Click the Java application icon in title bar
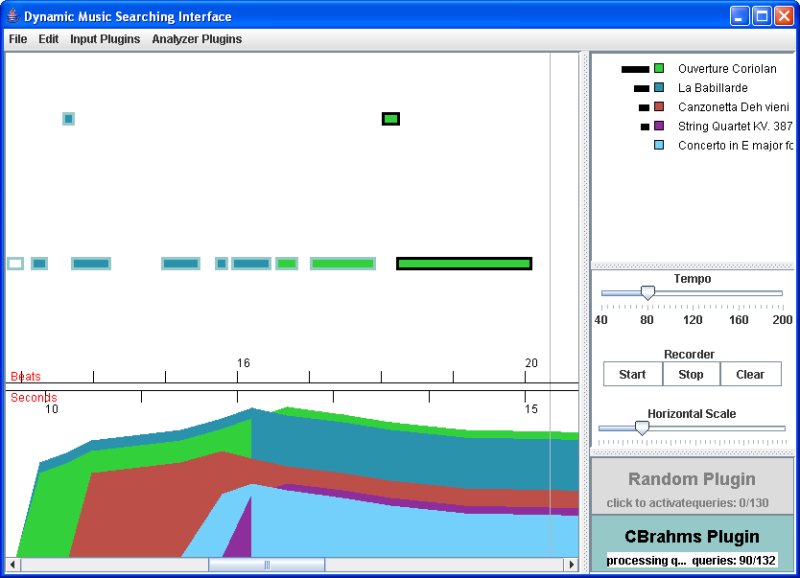Screen dimensions: 800x578 tap(12, 16)
